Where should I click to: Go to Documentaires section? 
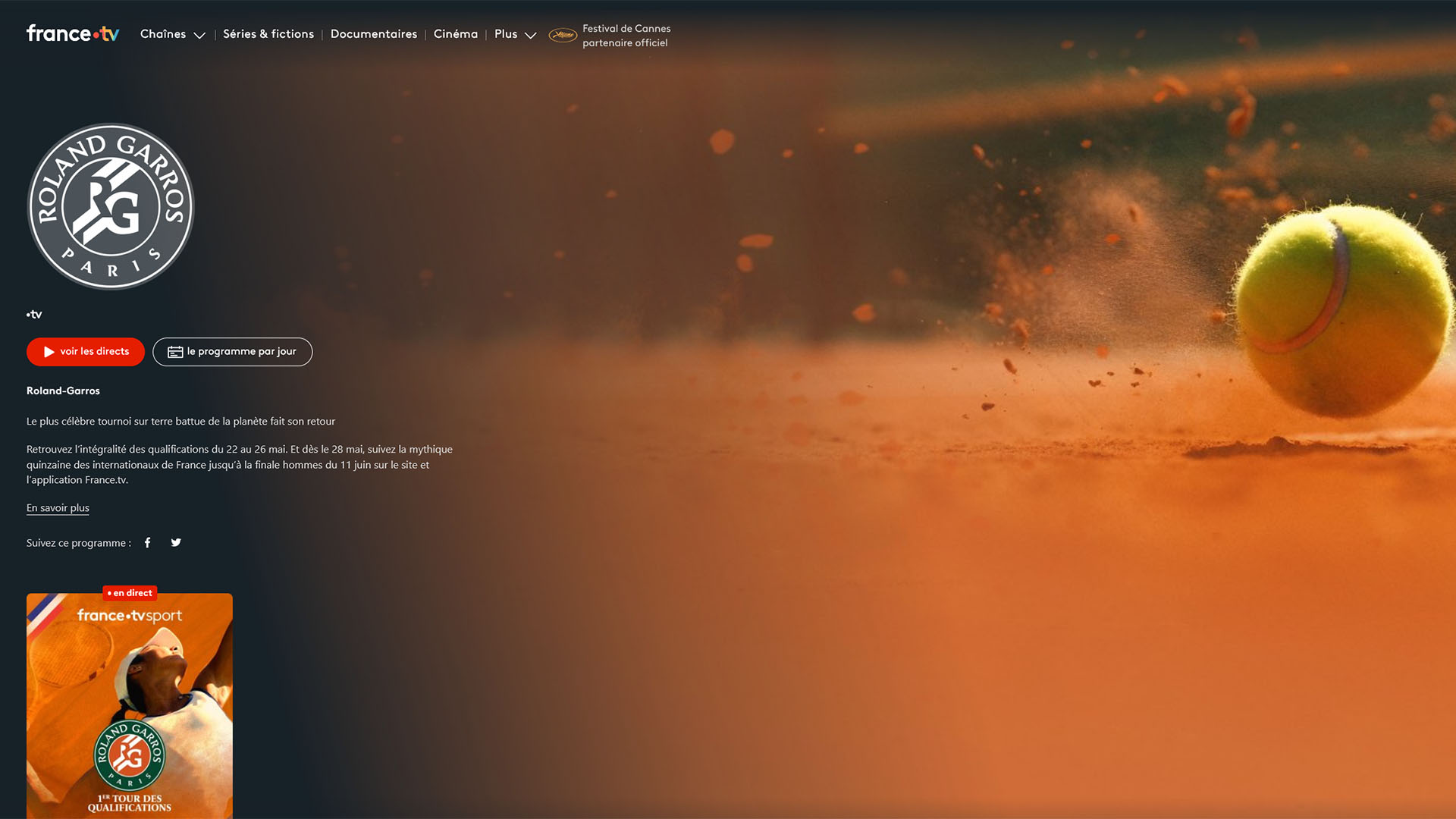[x=374, y=34]
